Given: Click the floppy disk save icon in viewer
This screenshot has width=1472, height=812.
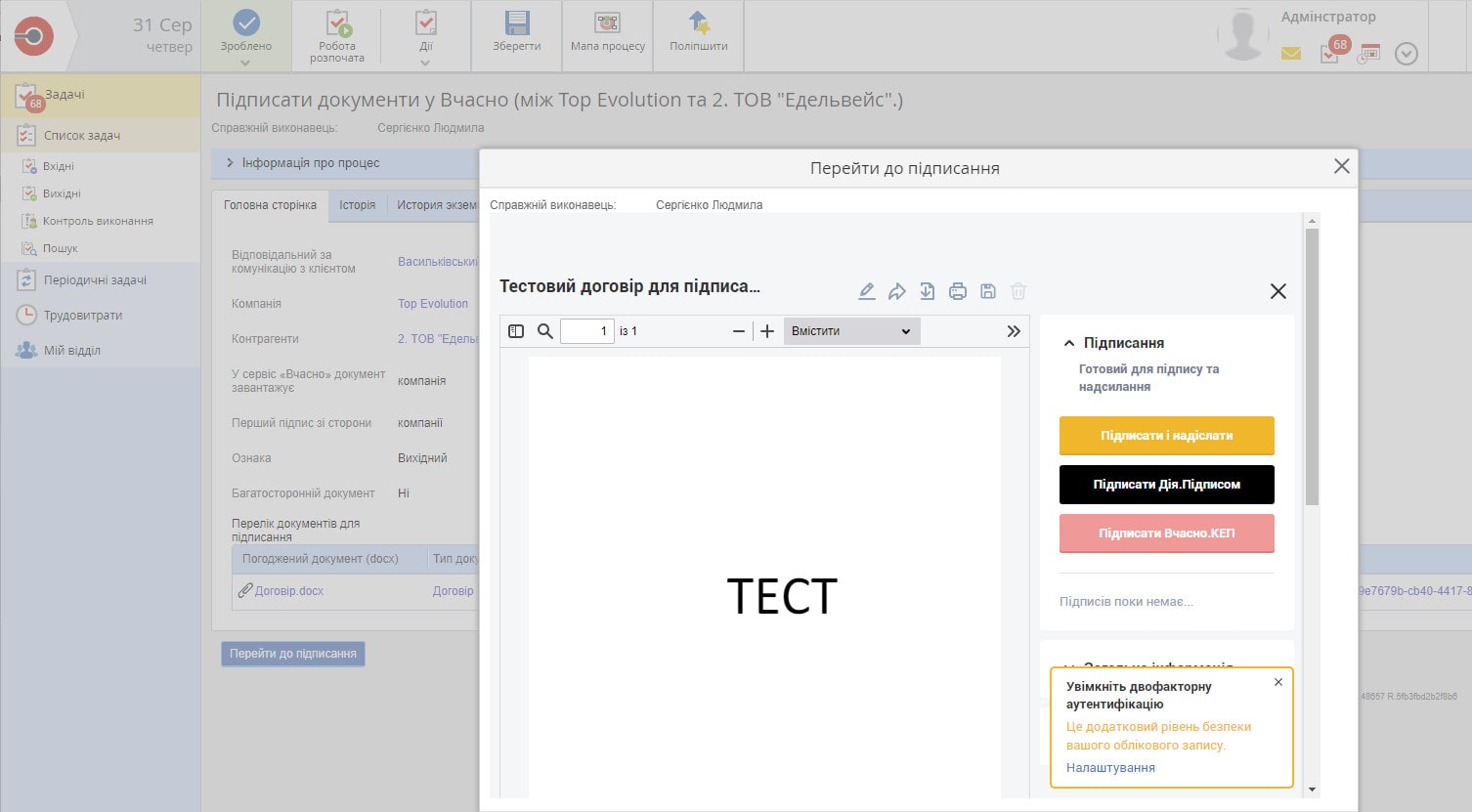Looking at the screenshot, I should click(x=987, y=291).
